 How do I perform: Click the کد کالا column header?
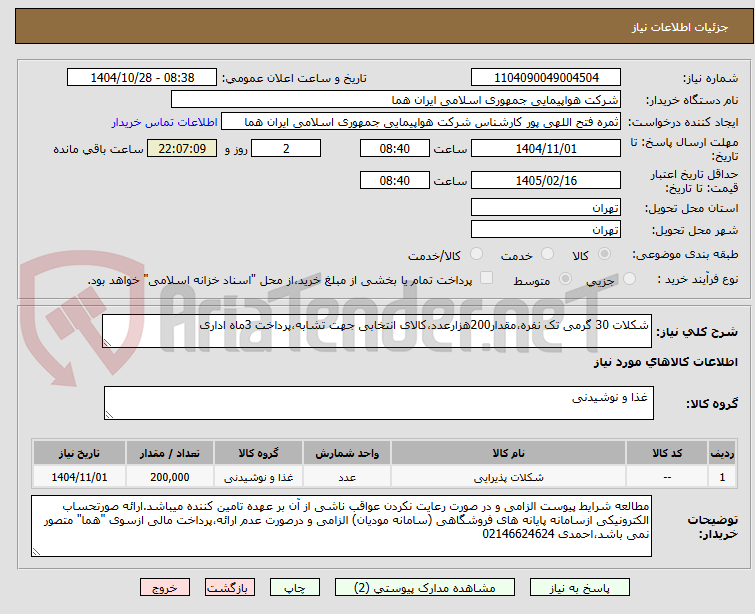[x=667, y=453]
